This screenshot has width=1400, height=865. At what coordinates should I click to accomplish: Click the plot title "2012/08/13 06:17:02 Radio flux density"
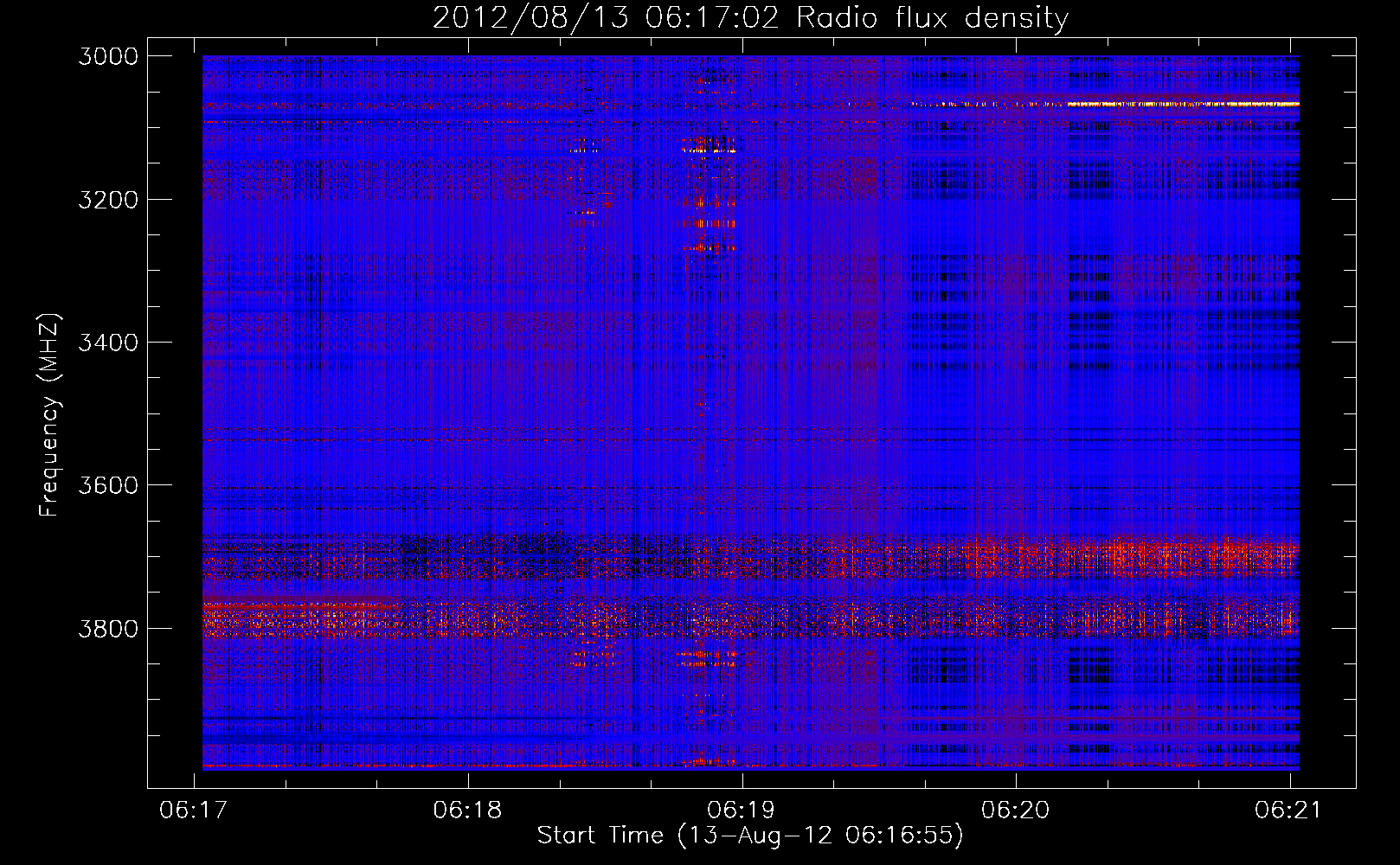tap(750, 18)
